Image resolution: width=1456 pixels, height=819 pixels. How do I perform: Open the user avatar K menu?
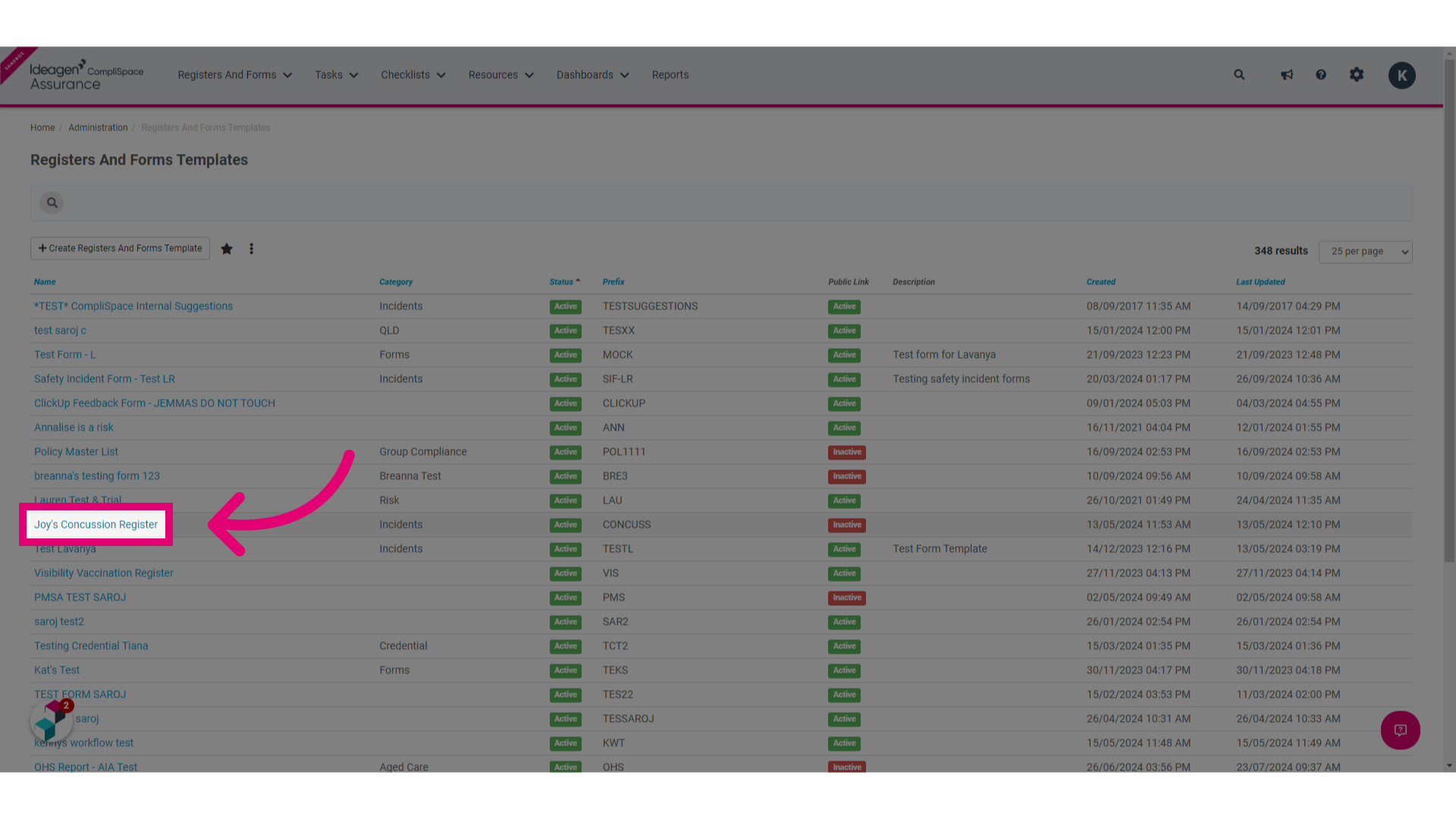click(1402, 75)
